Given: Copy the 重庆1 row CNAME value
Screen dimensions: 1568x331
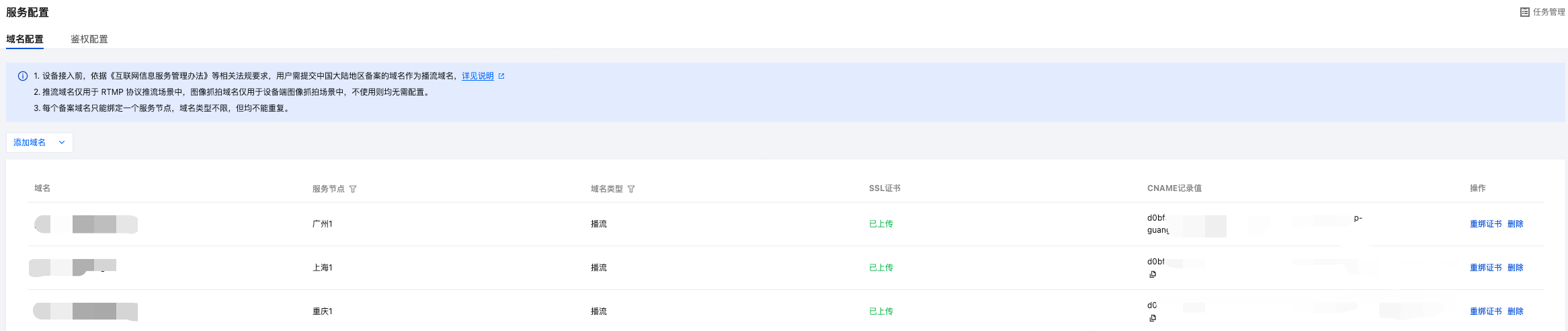Looking at the screenshot, I should coord(1153,318).
